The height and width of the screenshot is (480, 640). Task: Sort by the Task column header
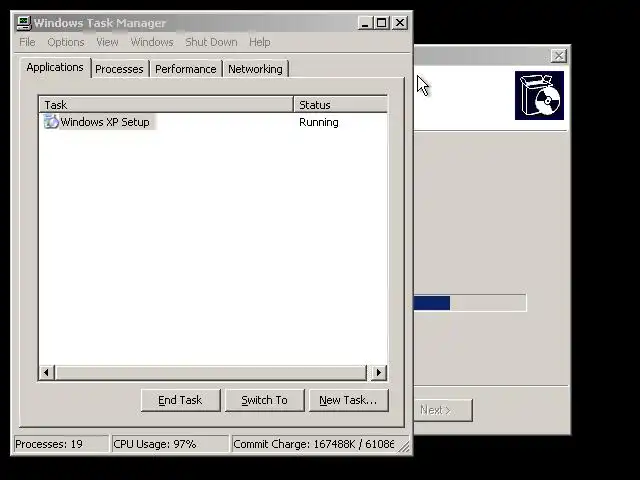pyautogui.click(x=166, y=104)
